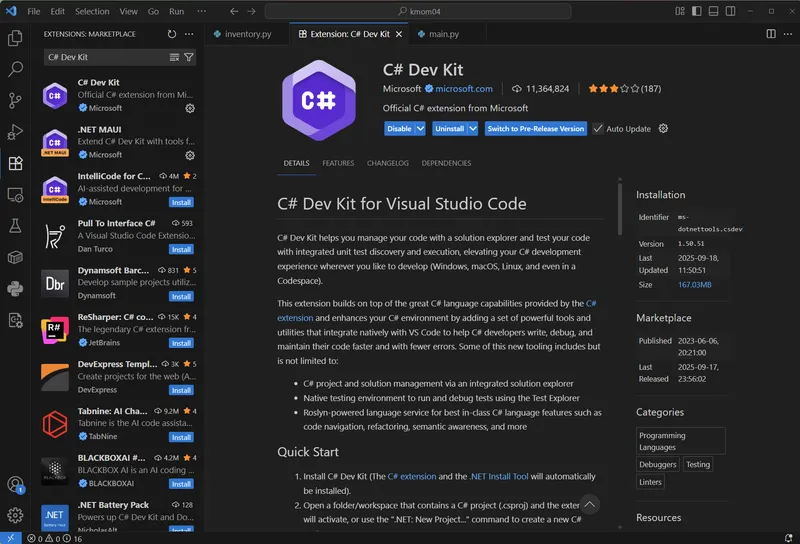The width and height of the screenshot is (800, 544).
Task: Click Switch to Pre-Release Version button
Action: 535,129
